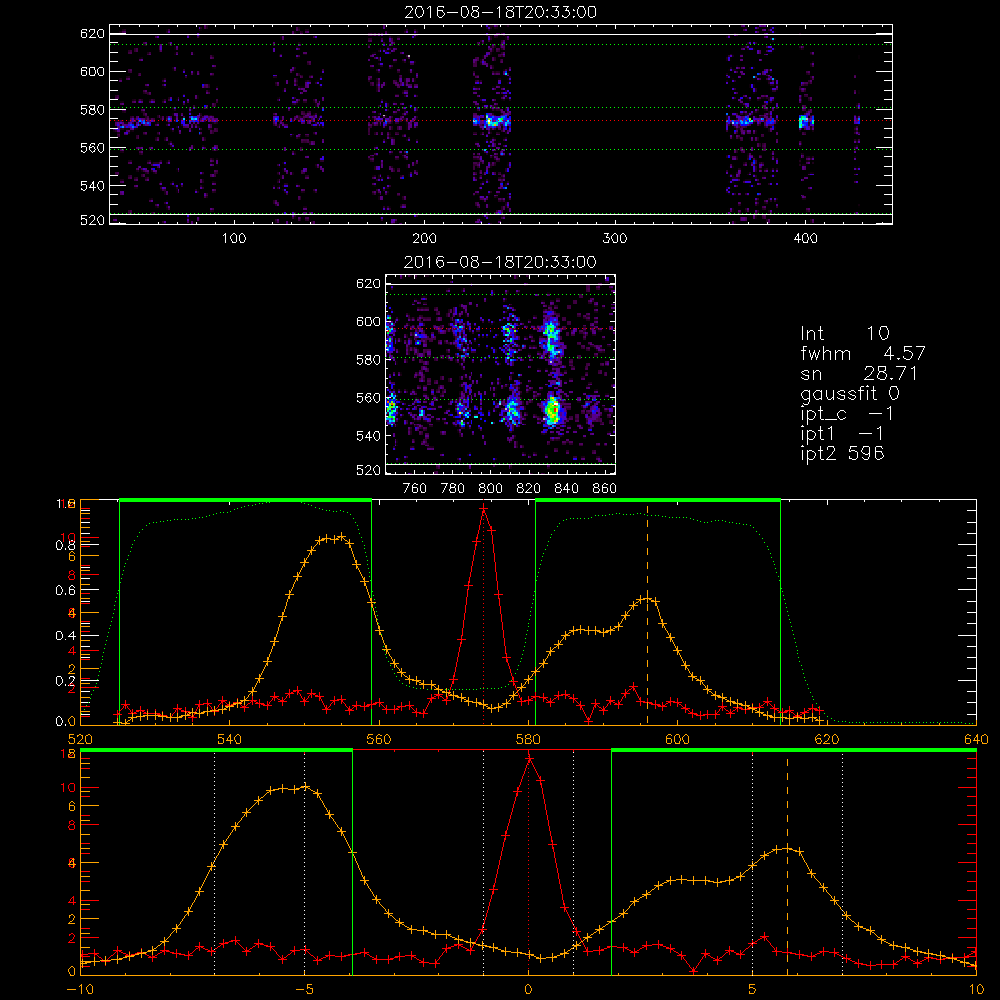Click x-axis label -5 of bottom plot
Image resolution: width=1000 pixels, height=1000 pixels.
click(305, 990)
